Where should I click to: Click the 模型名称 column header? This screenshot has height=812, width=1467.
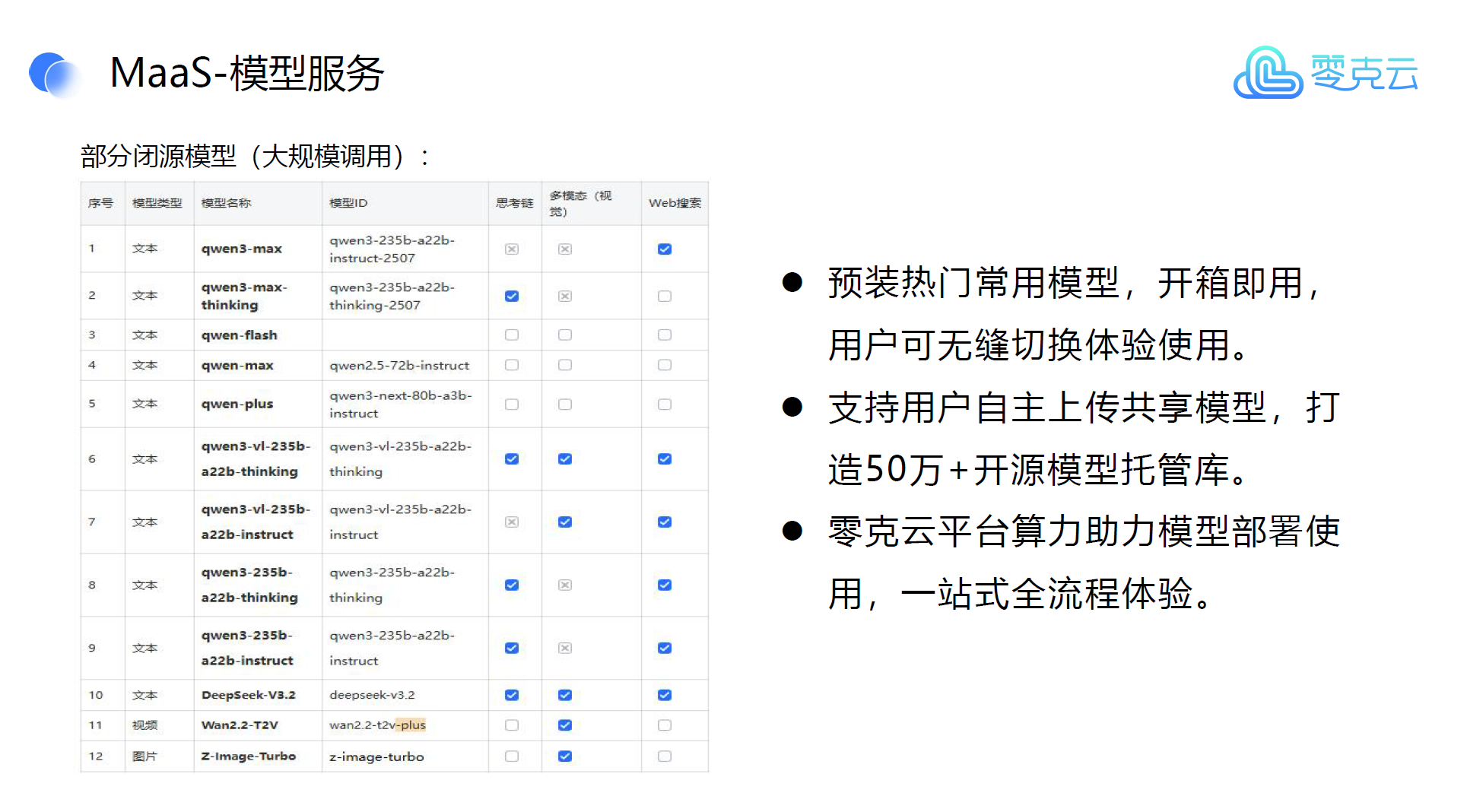(x=226, y=203)
